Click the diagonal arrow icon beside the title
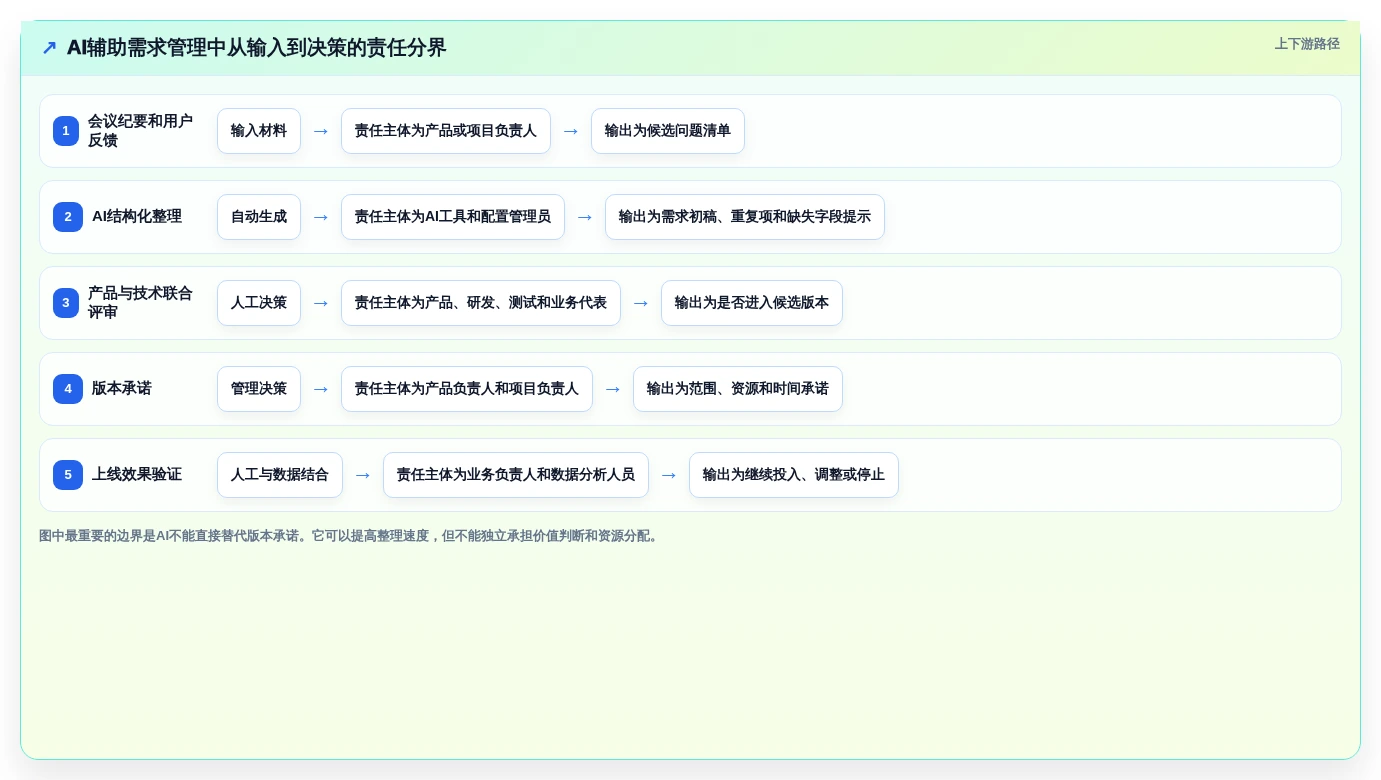 click(49, 48)
